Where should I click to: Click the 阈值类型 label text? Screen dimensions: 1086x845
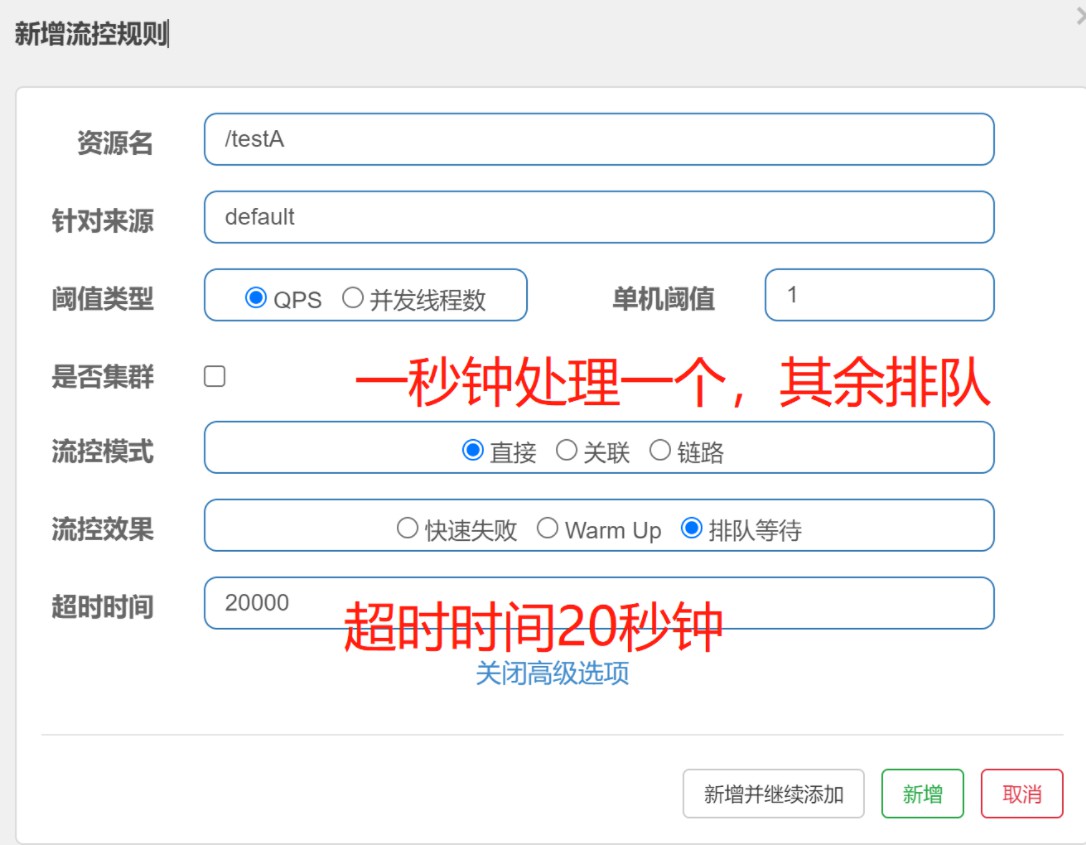[x=103, y=299]
